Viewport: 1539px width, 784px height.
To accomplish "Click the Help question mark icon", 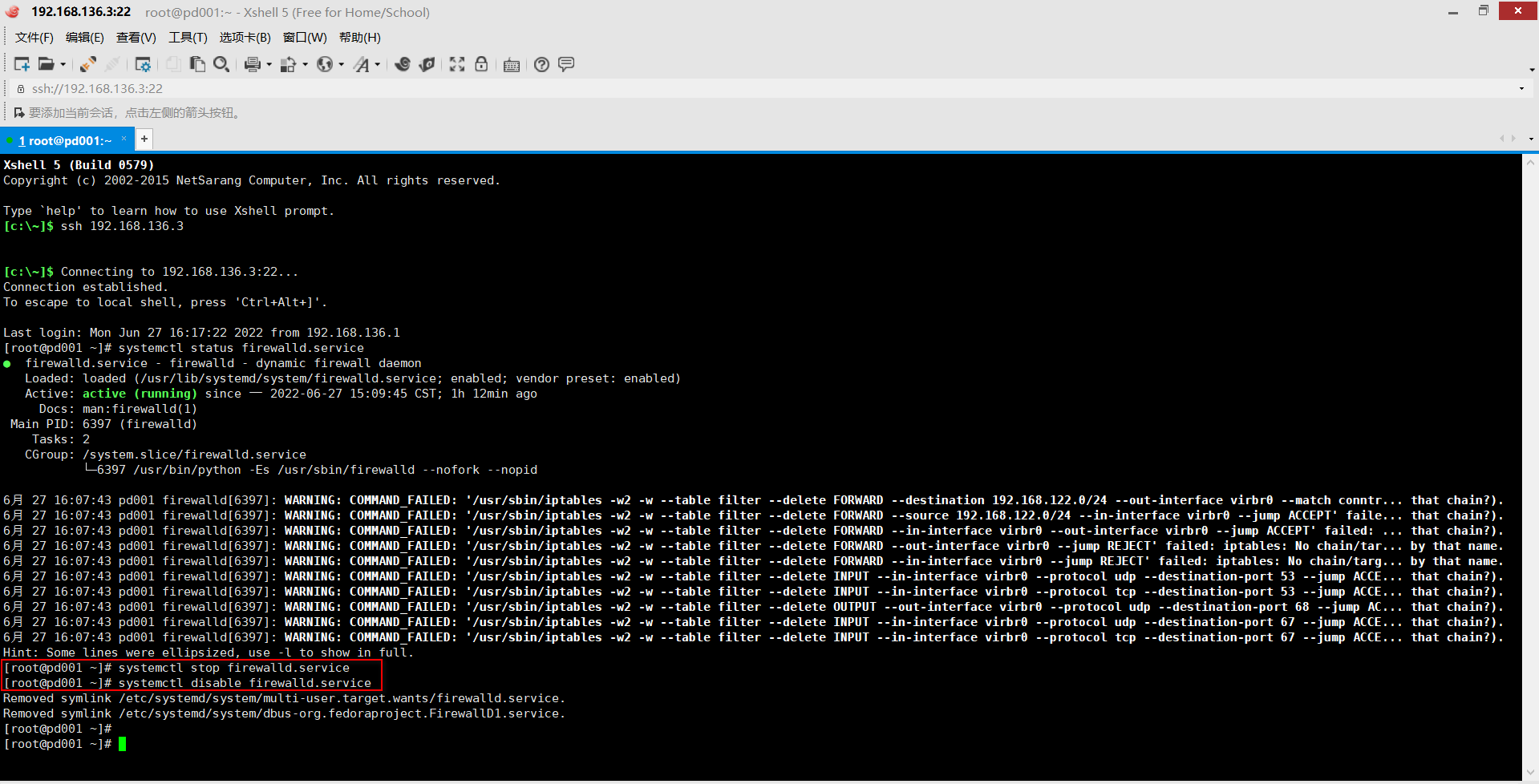I will point(542,64).
